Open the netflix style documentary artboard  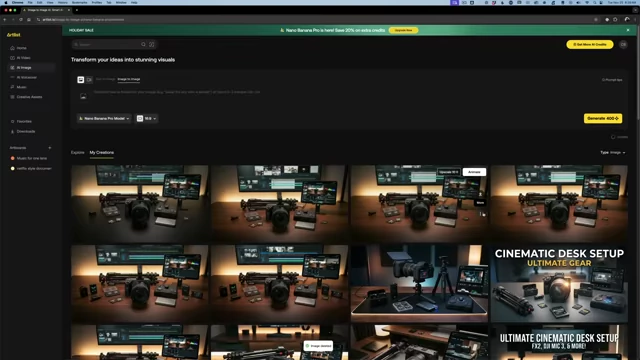pos(31,168)
